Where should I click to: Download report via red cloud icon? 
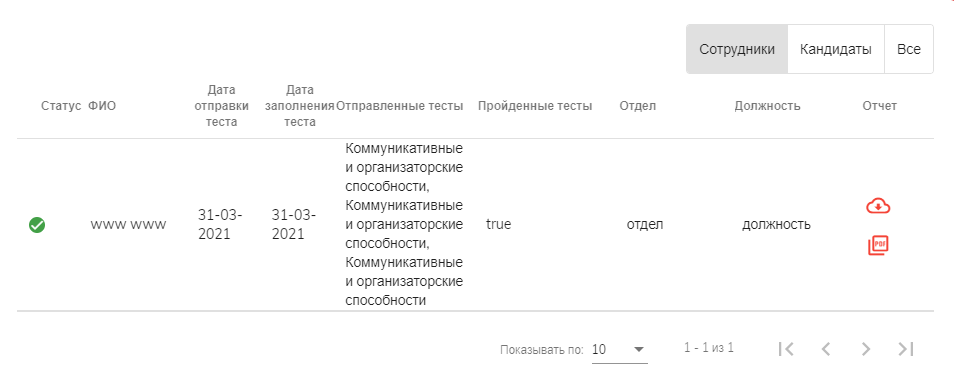(878, 206)
